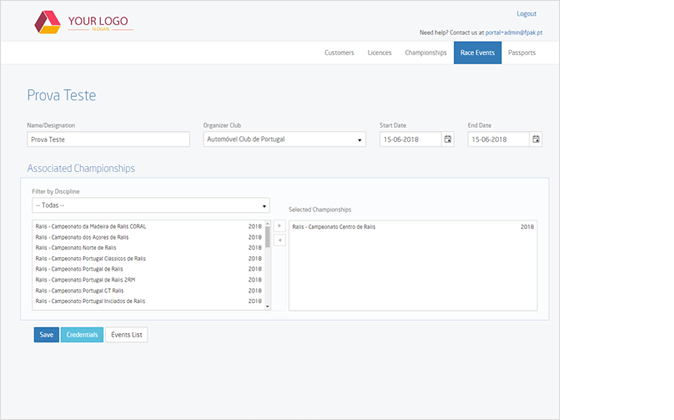Click the championship list scroll down arrow
Image resolution: width=674 pixels, height=420 pixels.
point(267,306)
